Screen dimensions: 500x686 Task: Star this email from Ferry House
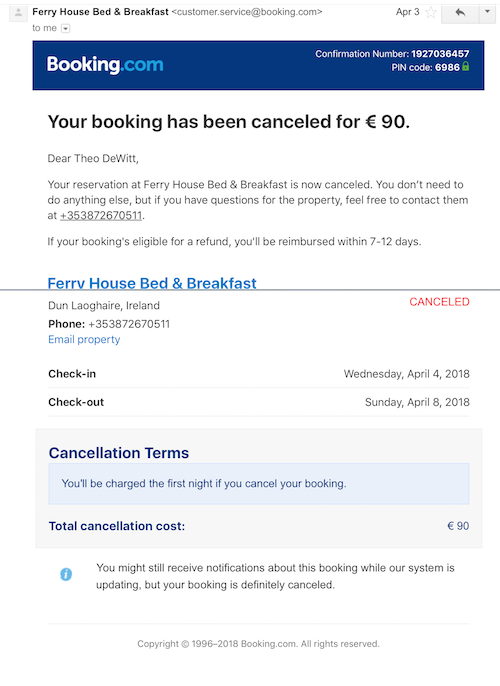[430, 12]
